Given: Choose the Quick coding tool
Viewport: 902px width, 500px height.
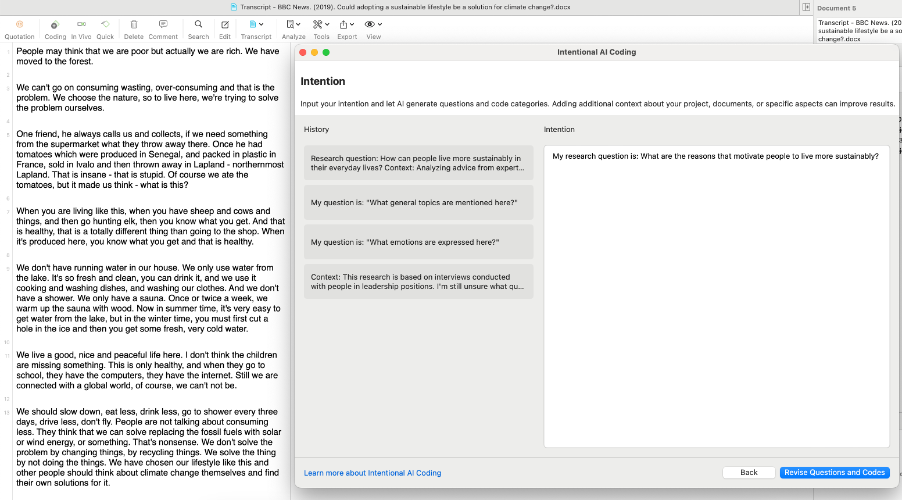Looking at the screenshot, I should pyautogui.click(x=105, y=24).
